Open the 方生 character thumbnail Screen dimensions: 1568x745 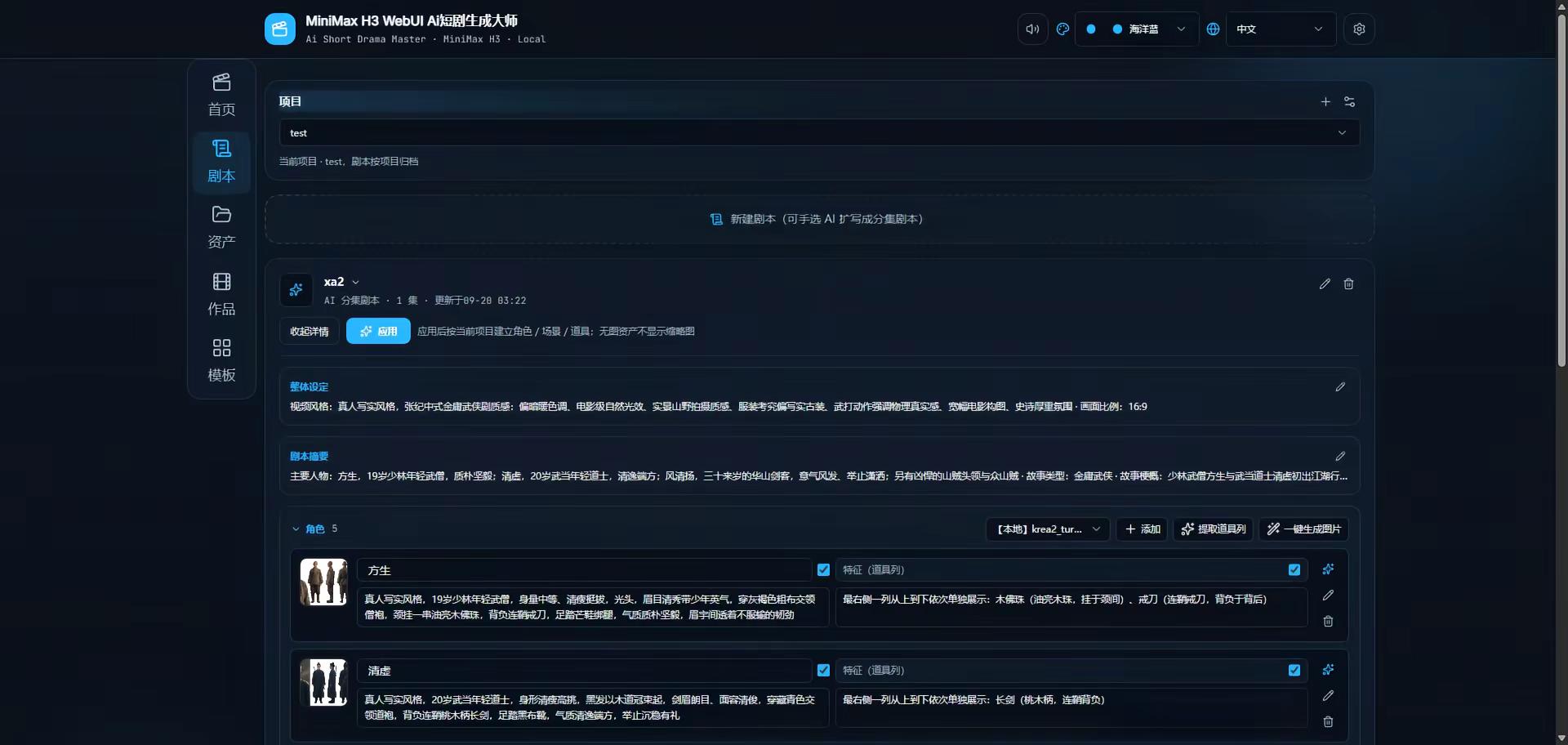[x=323, y=582]
